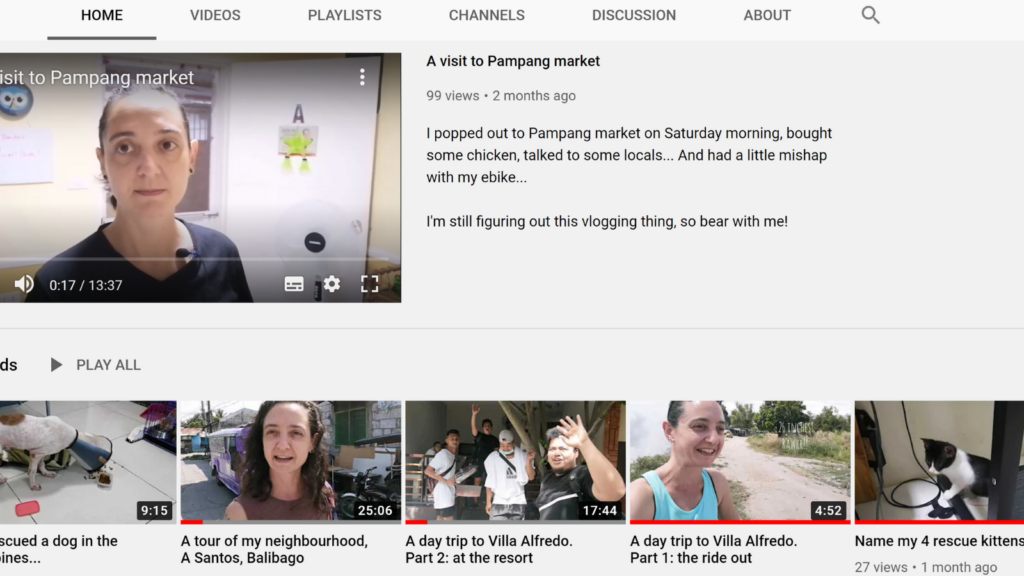The width and height of the screenshot is (1024, 576).
Task: Open the Playlists tab
Action: tap(345, 15)
